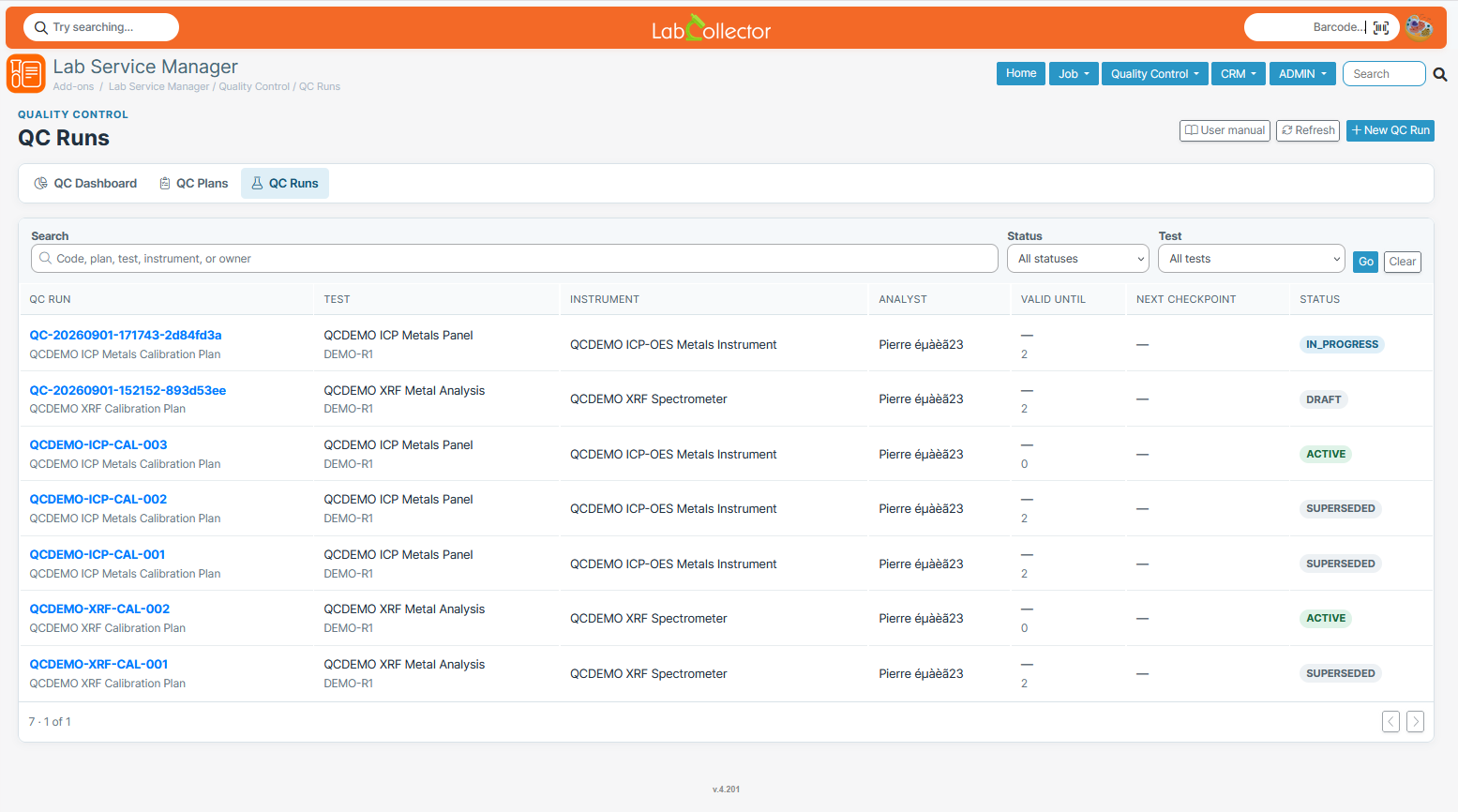
Task: Click ACTIVE badge for QCDEMO-XRF-CAL-002
Action: click(x=1326, y=618)
